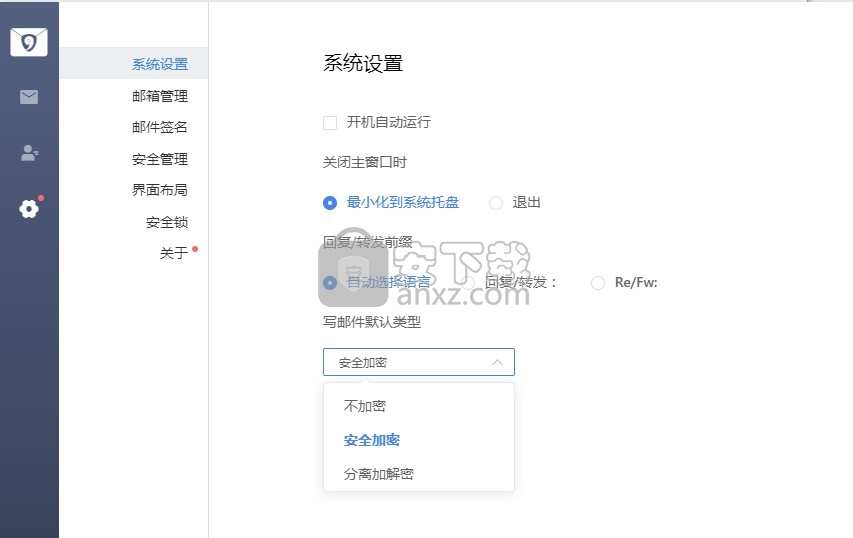This screenshot has width=853, height=538.
Task: Select the 回复/转发： prefix radio option
Action: tap(468, 283)
